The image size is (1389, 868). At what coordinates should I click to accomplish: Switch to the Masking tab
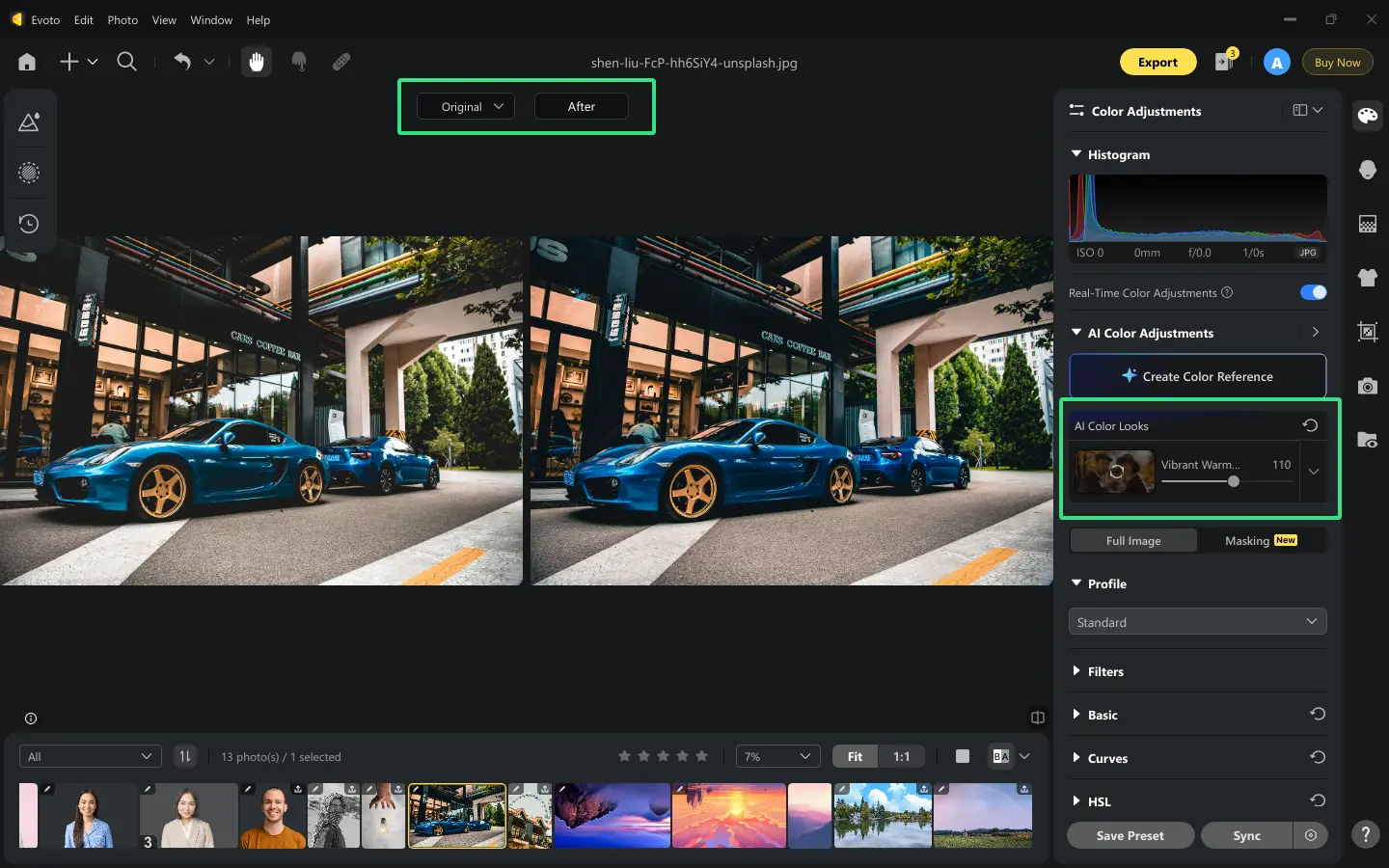(x=1261, y=540)
